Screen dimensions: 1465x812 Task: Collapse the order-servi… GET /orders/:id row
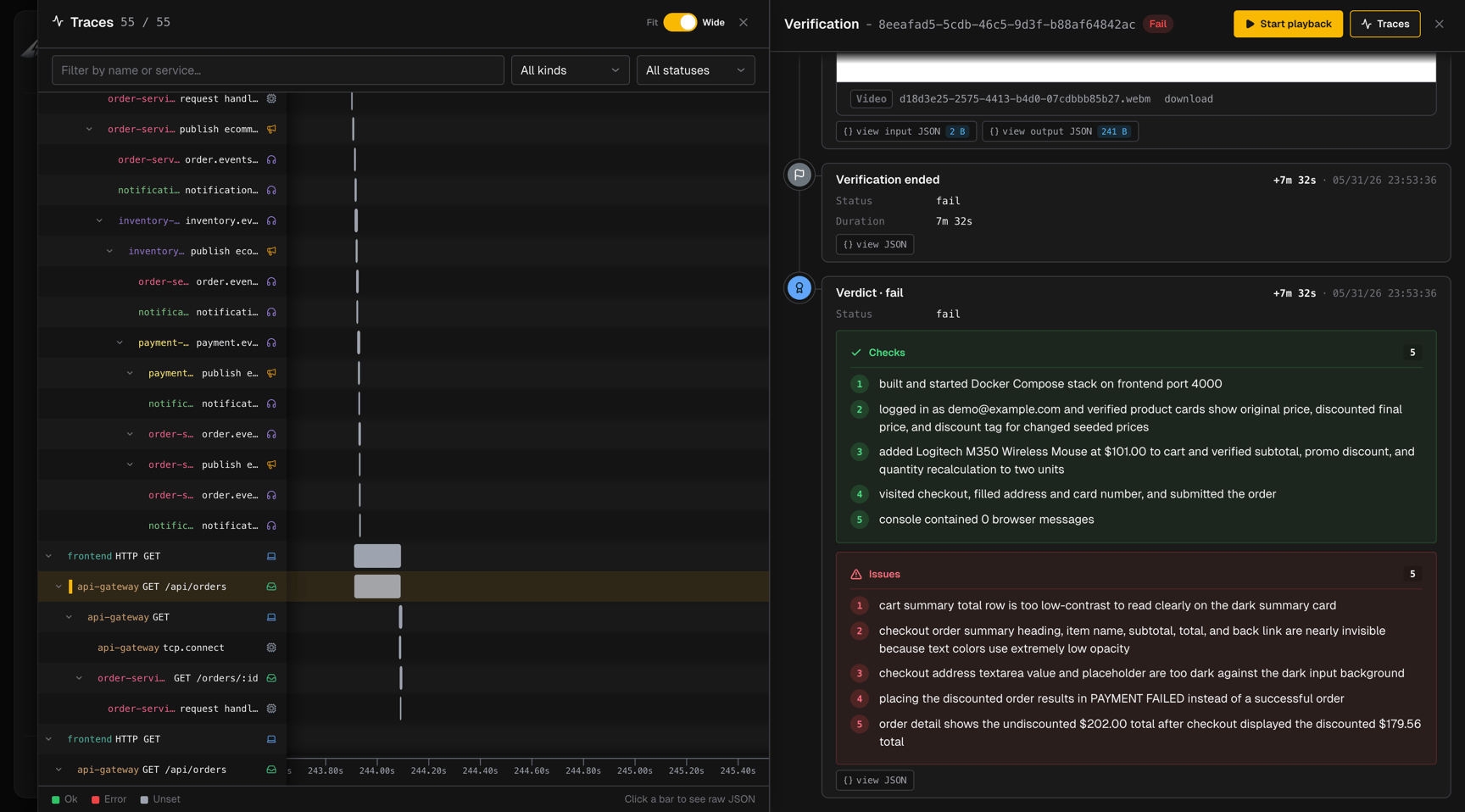79,678
